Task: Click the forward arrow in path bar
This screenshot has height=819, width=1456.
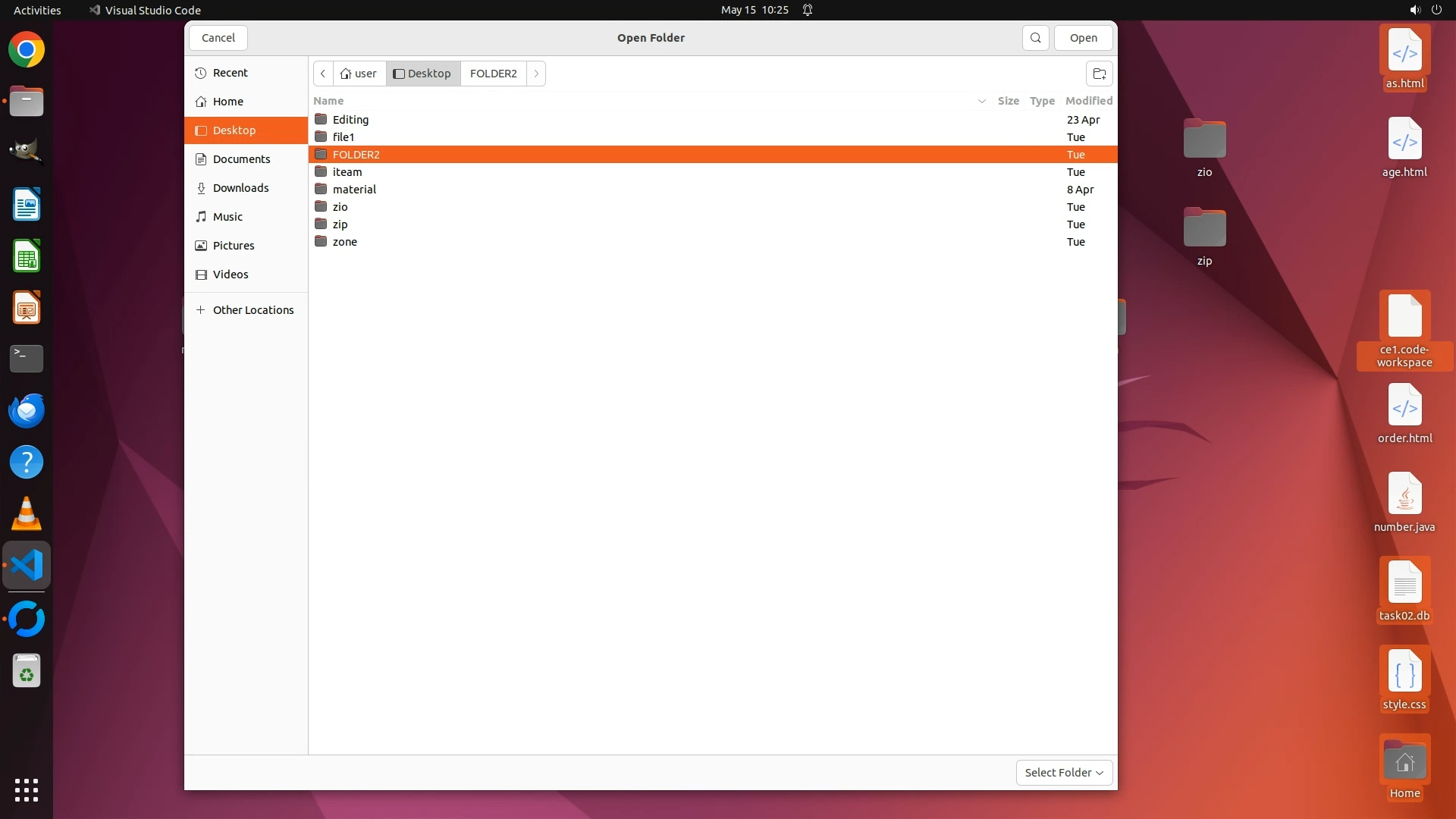Action: click(536, 74)
